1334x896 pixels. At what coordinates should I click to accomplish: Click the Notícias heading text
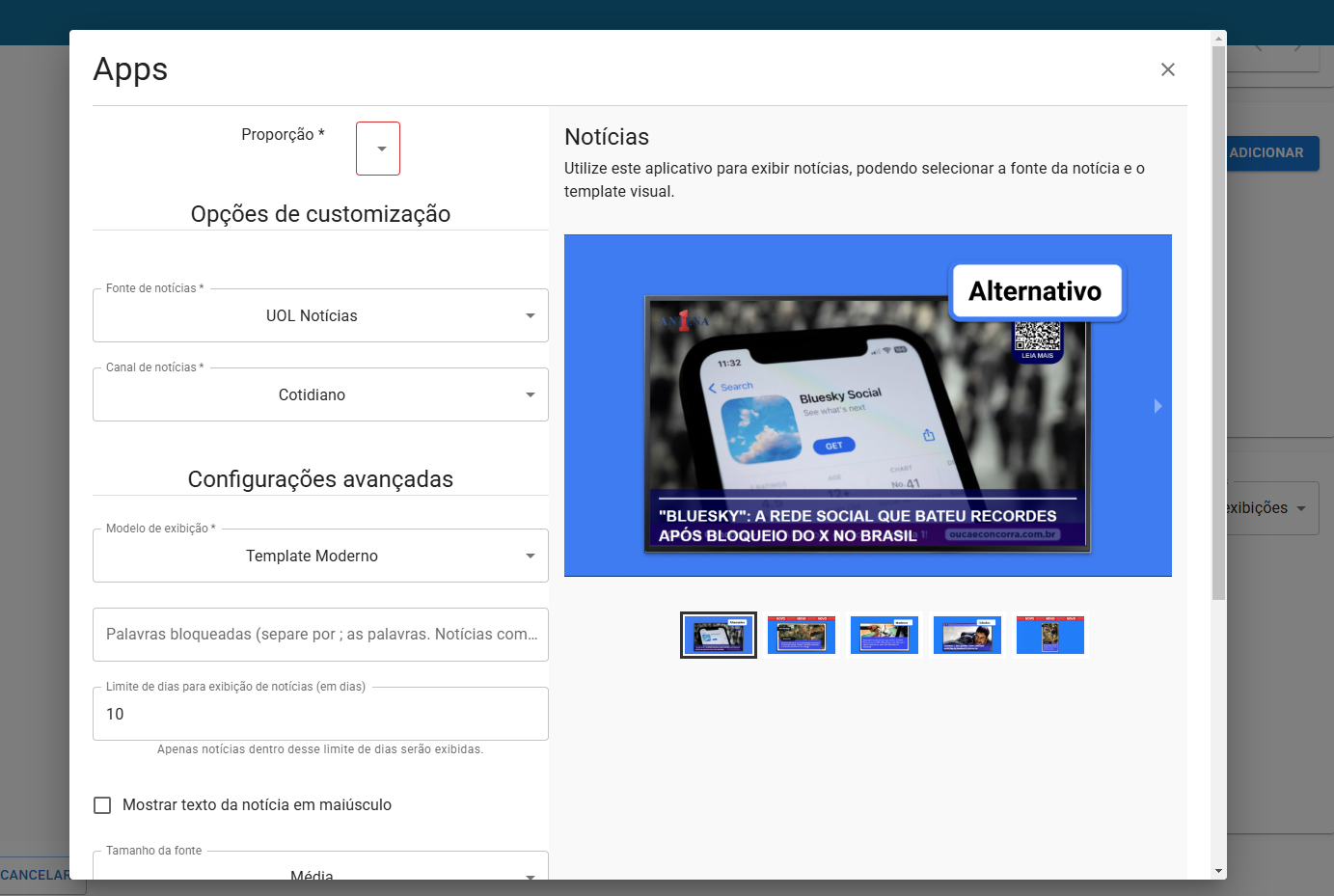[x=607, y=137]
